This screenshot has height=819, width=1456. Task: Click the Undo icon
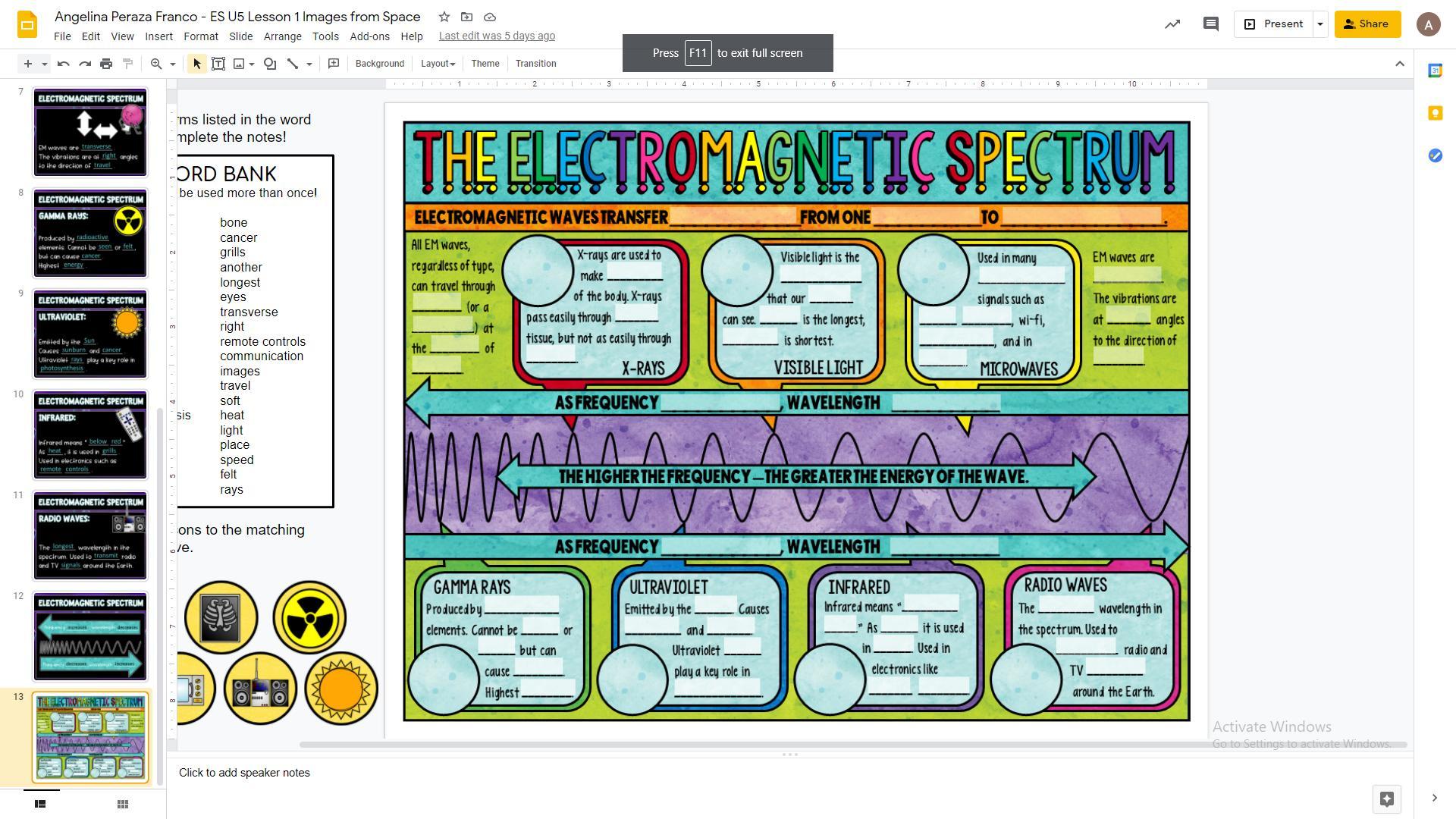[x=64, y=64]
